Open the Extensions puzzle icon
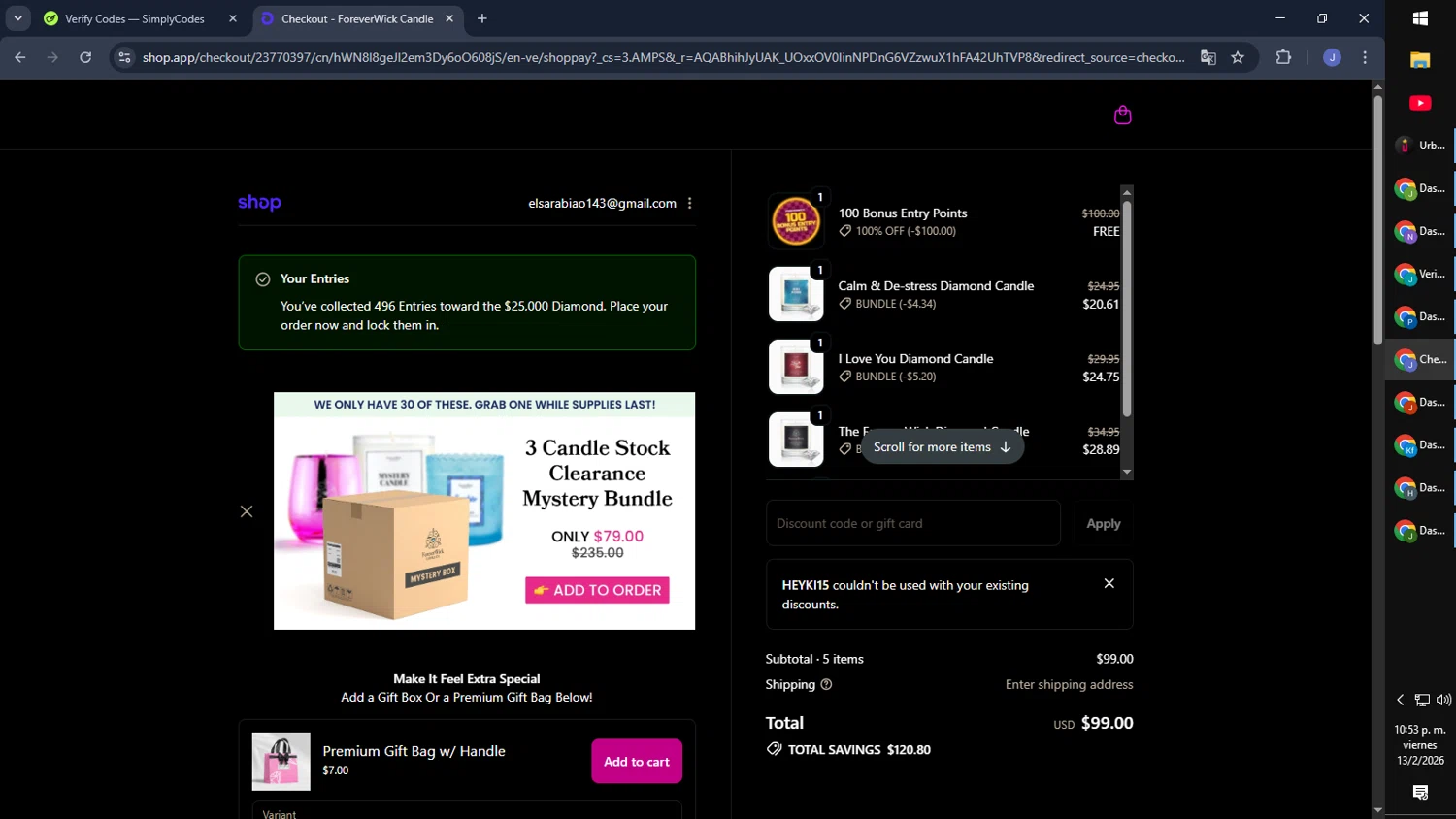1456x819 pixels. click(x=1283, y=57)
